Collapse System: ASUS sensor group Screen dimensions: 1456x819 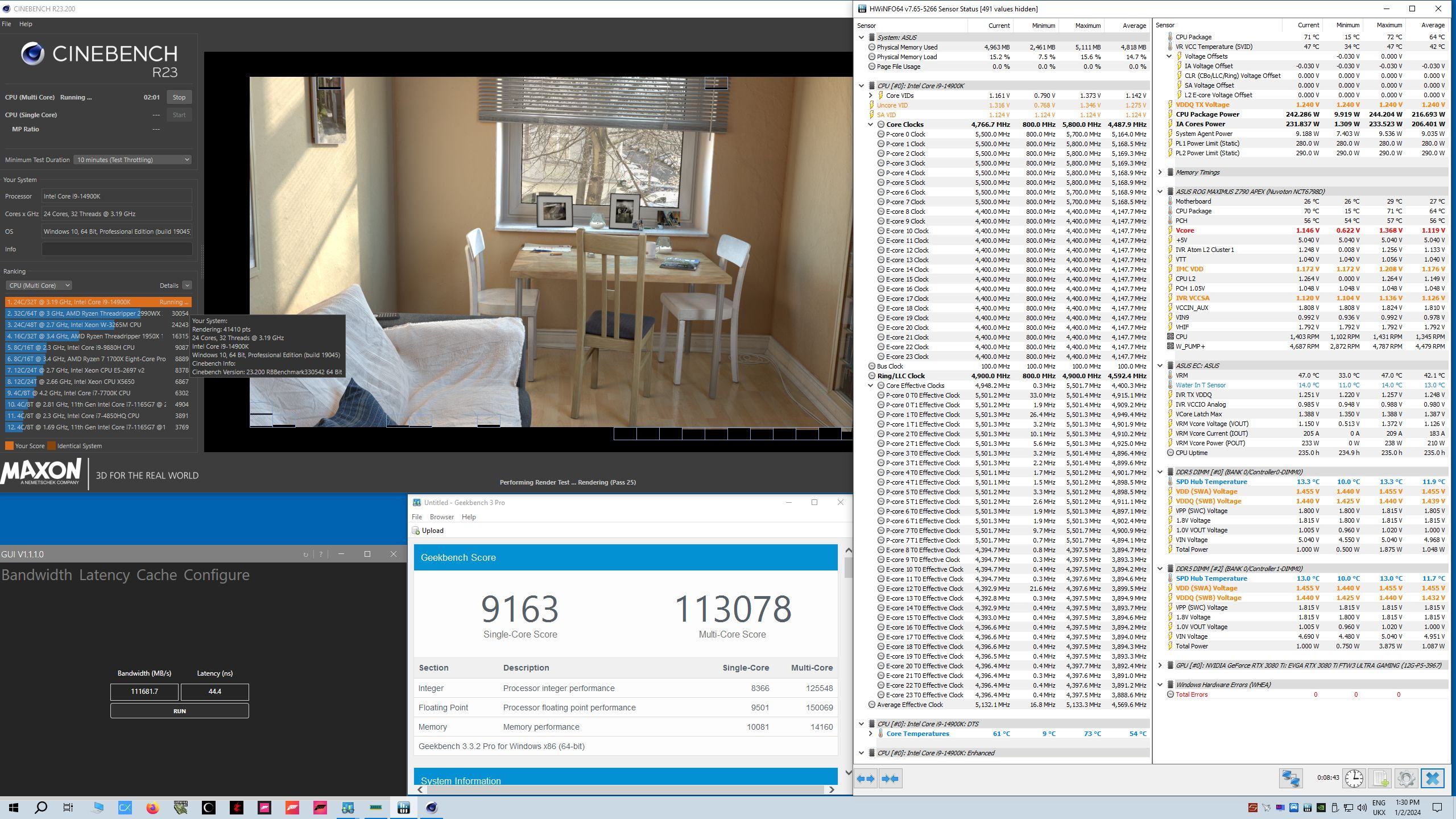click(862, 38)
